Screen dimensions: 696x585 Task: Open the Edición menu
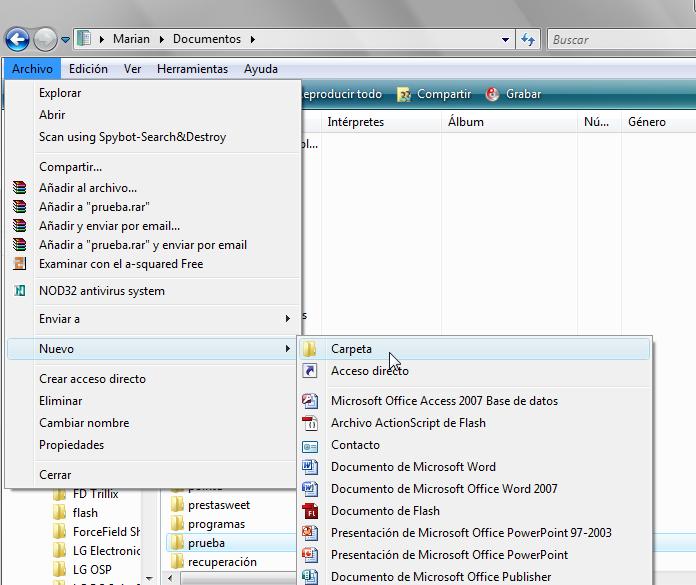click(x=88, y=69)
